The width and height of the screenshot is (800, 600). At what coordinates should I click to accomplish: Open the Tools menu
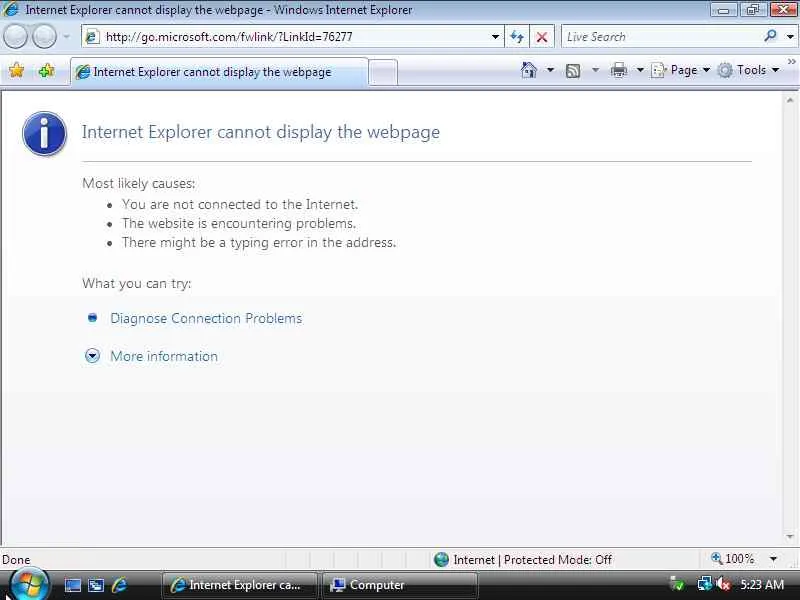tap(748, 70)
